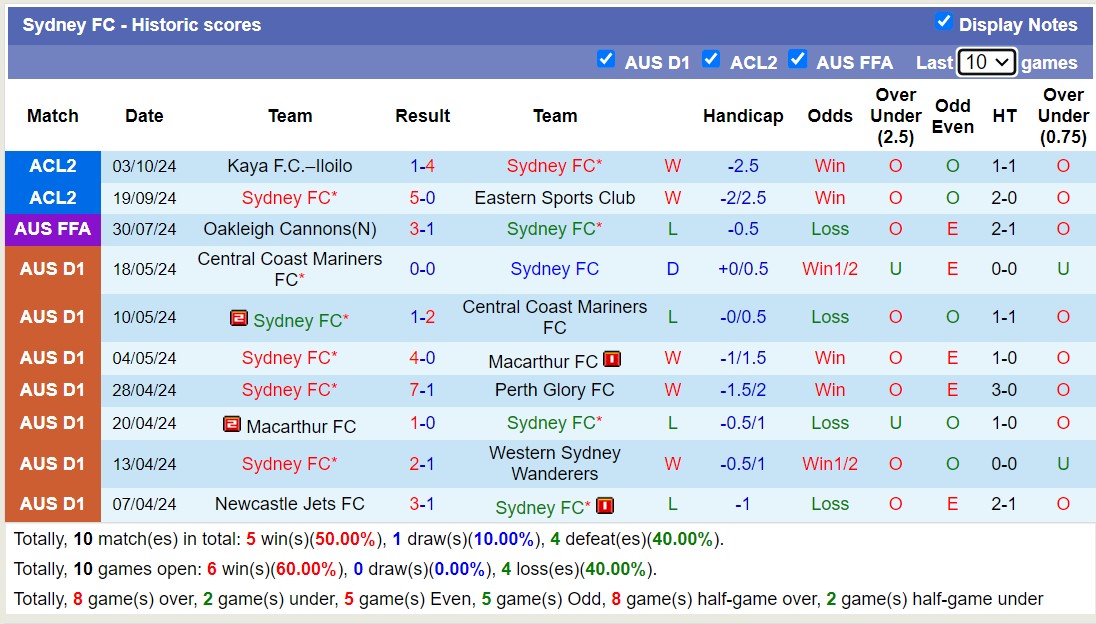This screenshot has width=1096, height=624.
Task: Toggle the Display Notes checkbox
Action: point(939,24)
